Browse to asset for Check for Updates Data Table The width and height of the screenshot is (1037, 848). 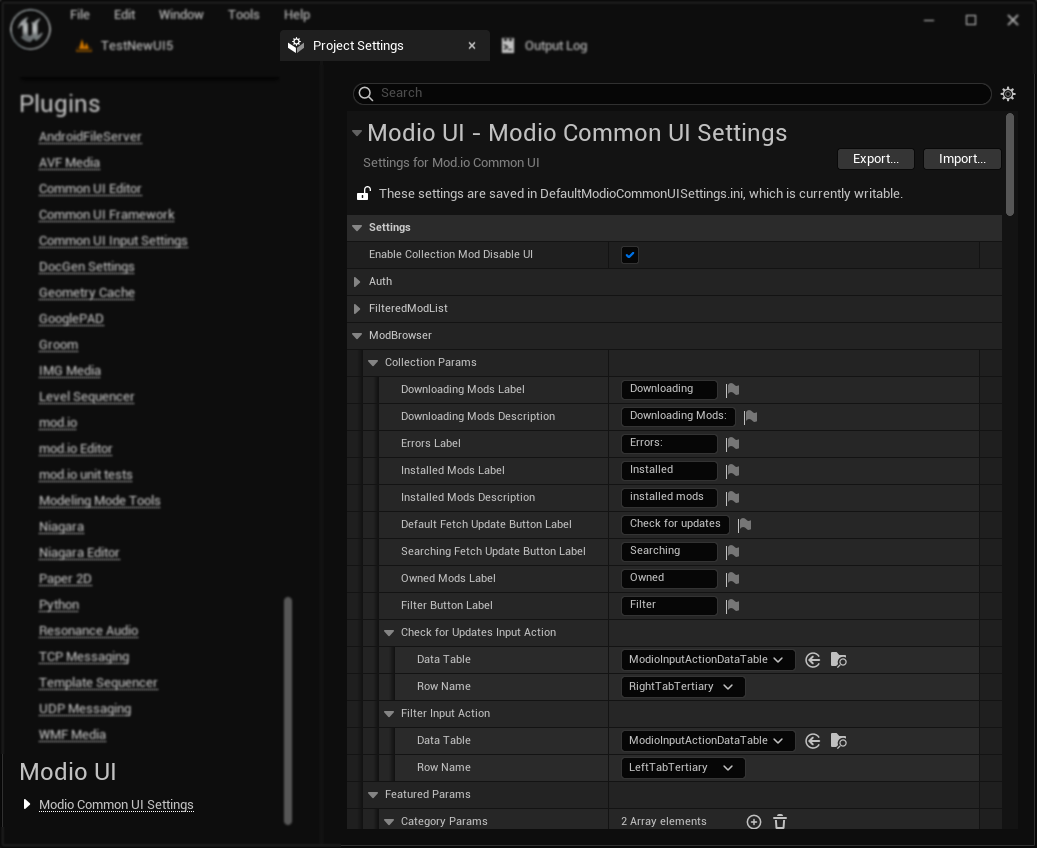pyautogui.click(x=839, y=660)
